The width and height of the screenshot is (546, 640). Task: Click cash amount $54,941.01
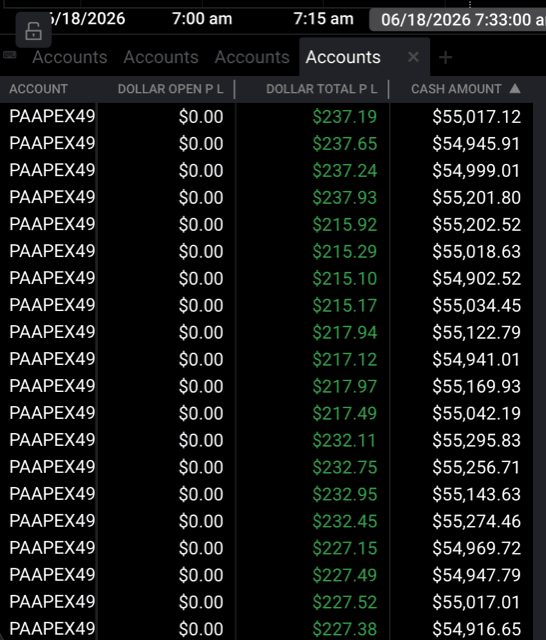(477, 359)
